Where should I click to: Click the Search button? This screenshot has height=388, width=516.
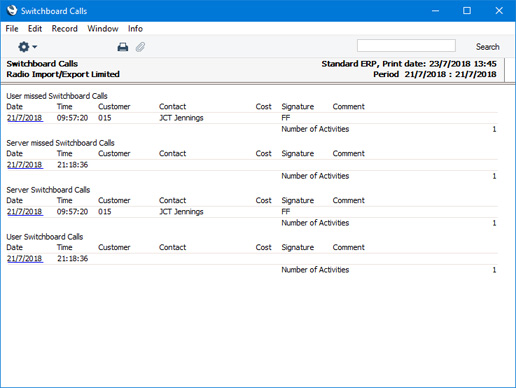click(487, 47)
